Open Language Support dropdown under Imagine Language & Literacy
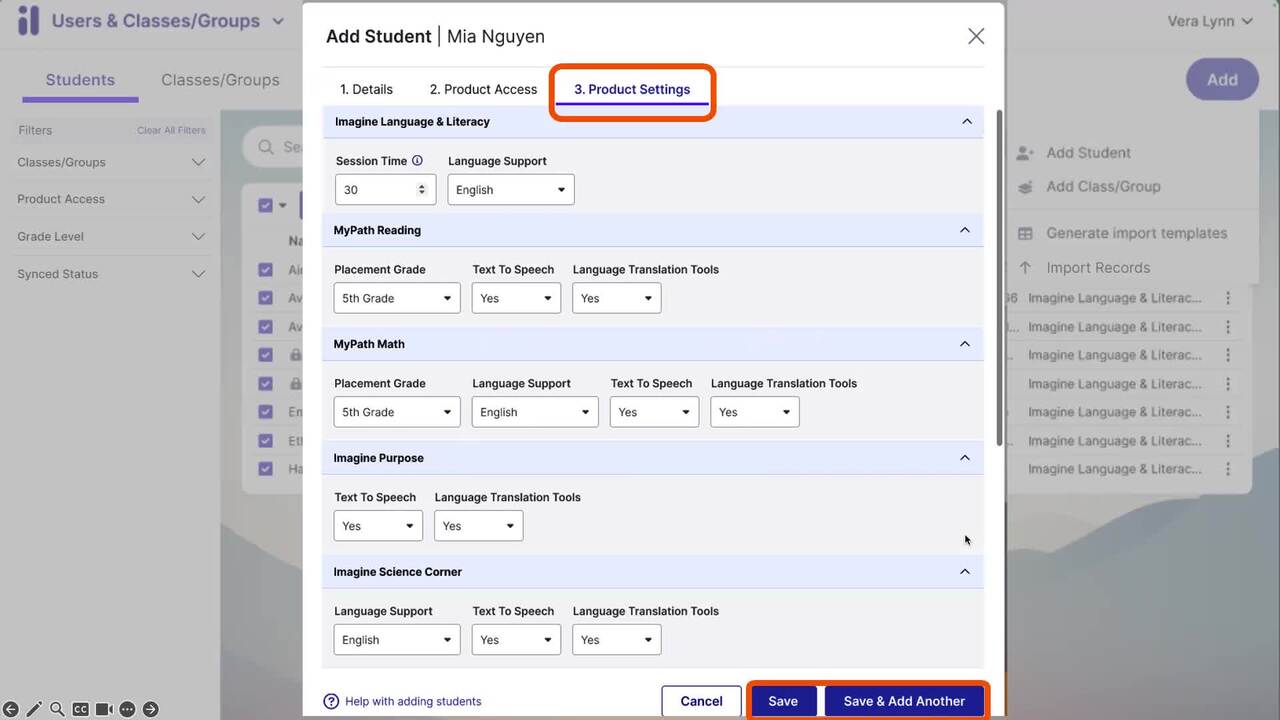 (x=511, y=190)
